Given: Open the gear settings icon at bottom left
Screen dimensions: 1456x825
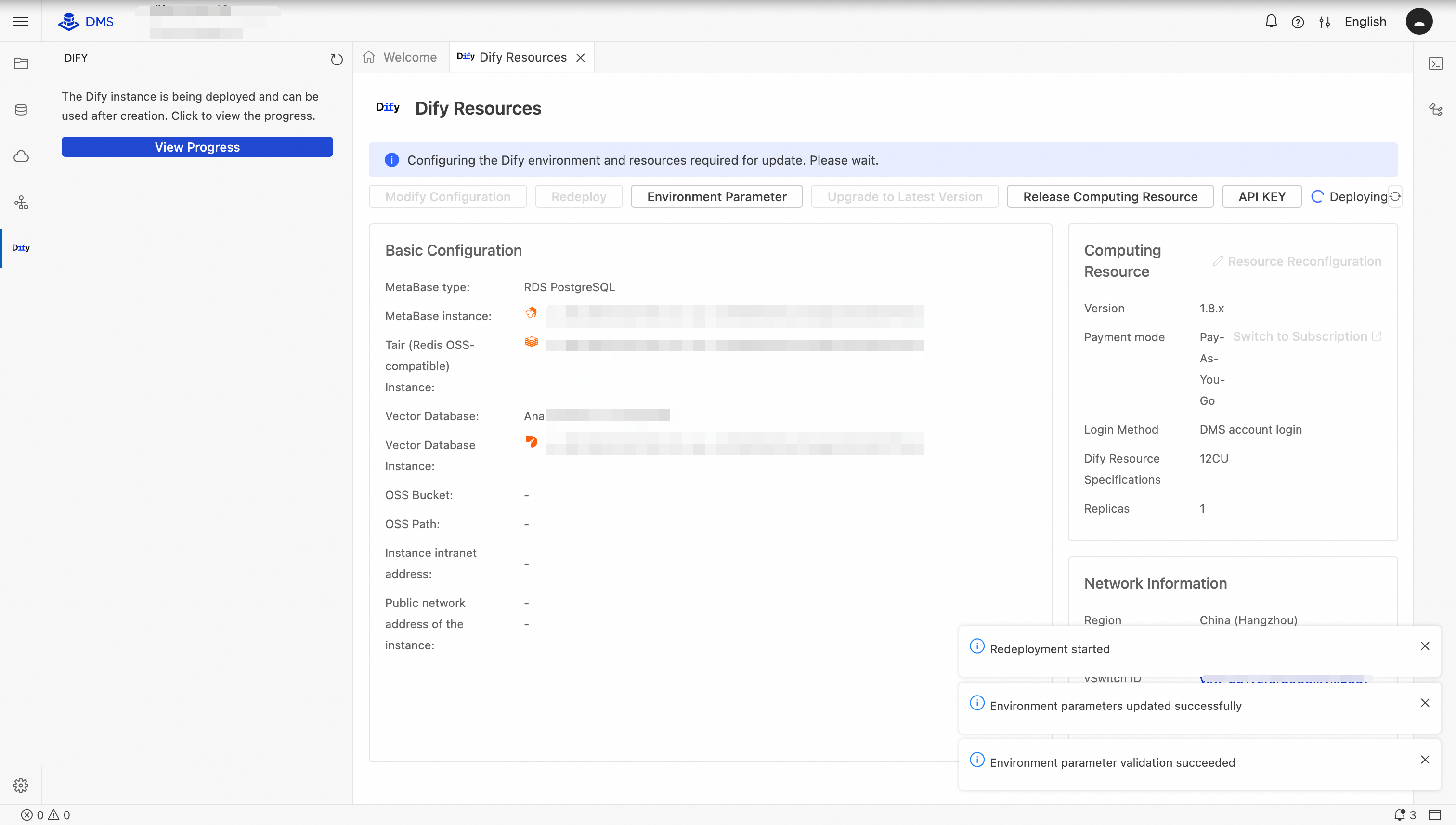Looking at the screenshot, I should tap(21, 786).
